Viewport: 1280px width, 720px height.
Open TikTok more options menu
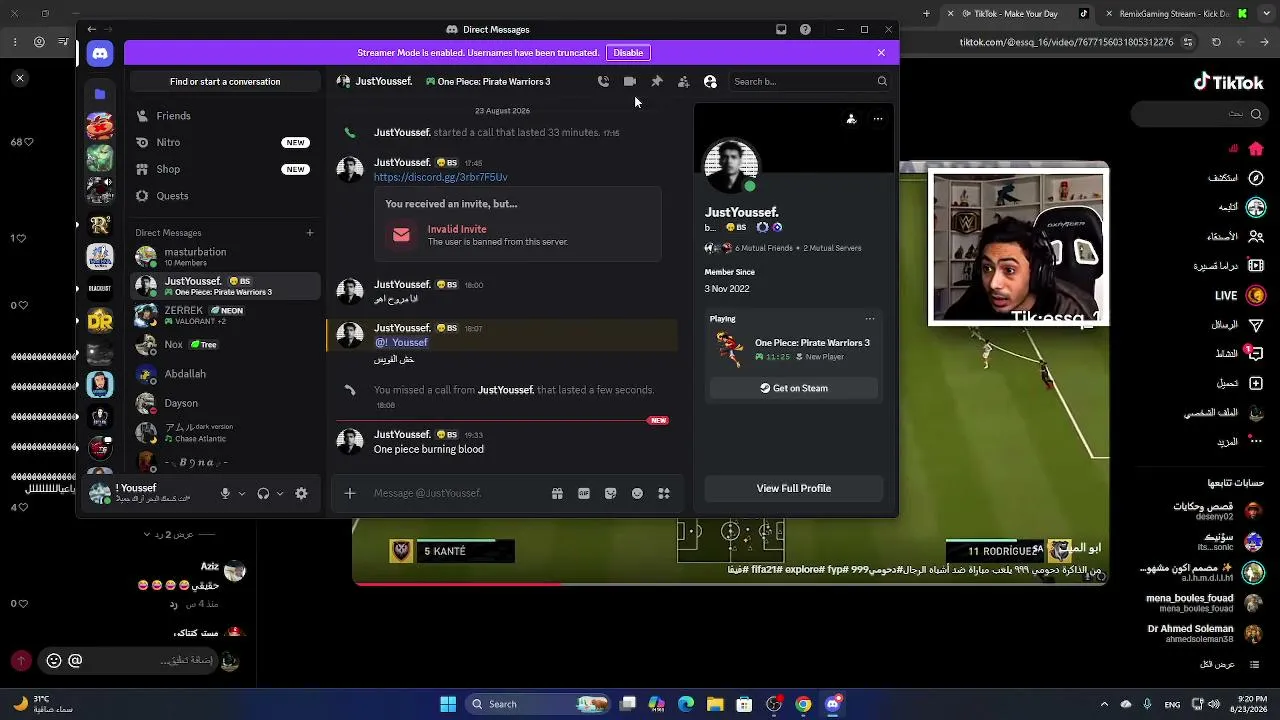click(x=1241, y=442)
